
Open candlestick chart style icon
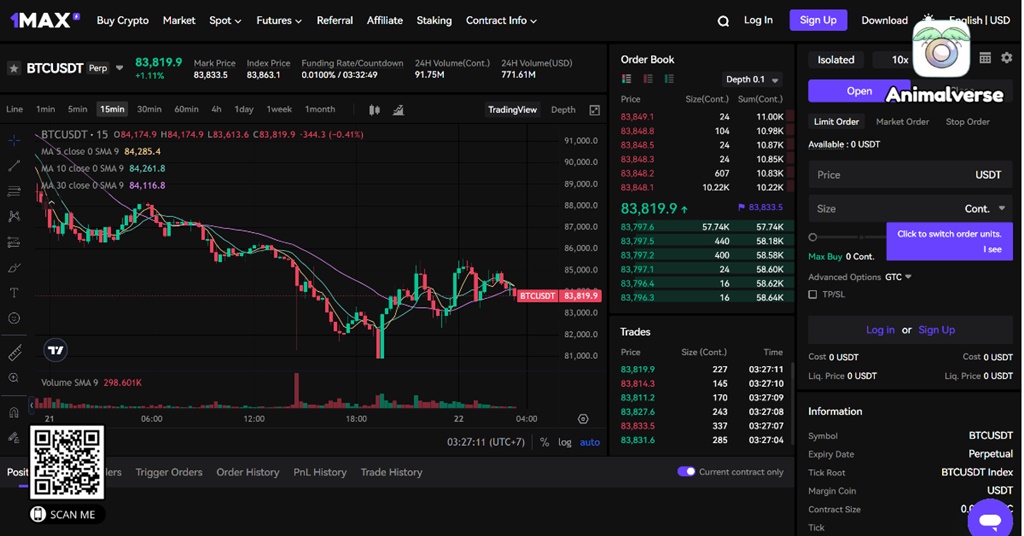click(374, 110)
